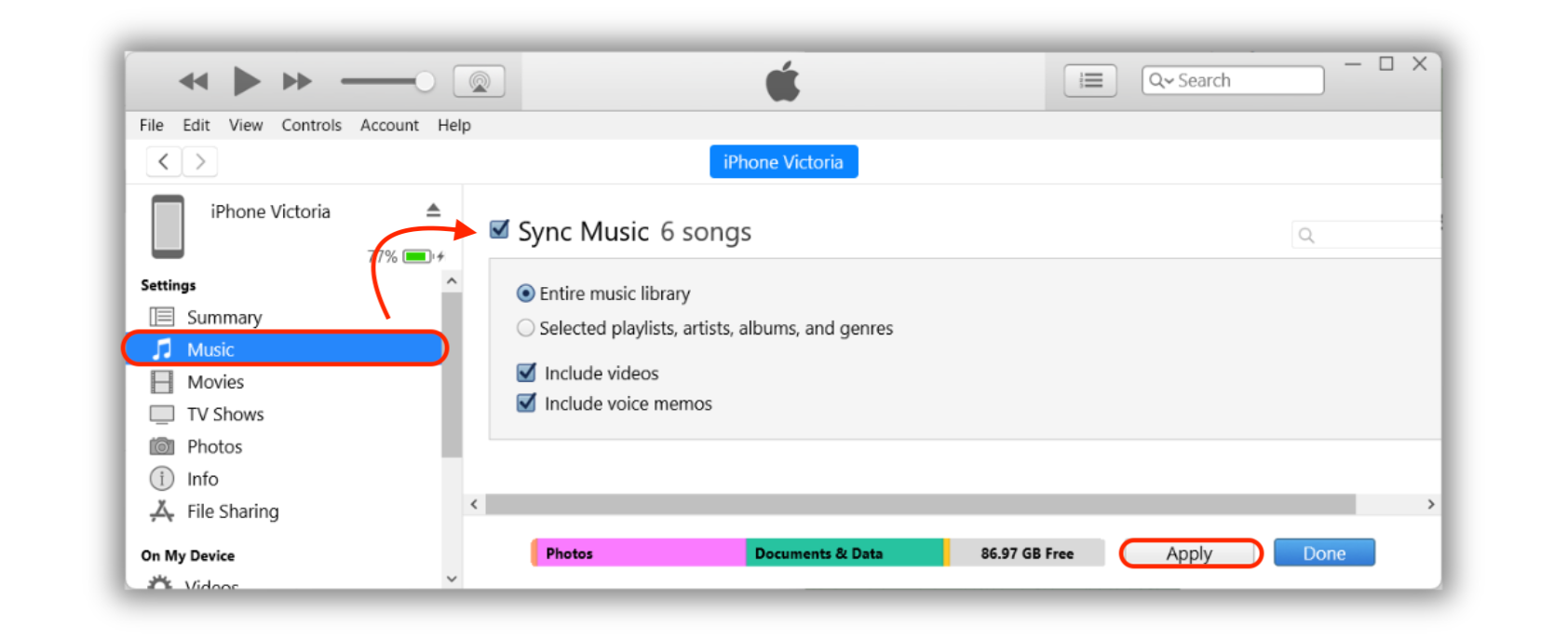Click the Music note icon
Viewport: 1568px width, 641px height.
162,349
